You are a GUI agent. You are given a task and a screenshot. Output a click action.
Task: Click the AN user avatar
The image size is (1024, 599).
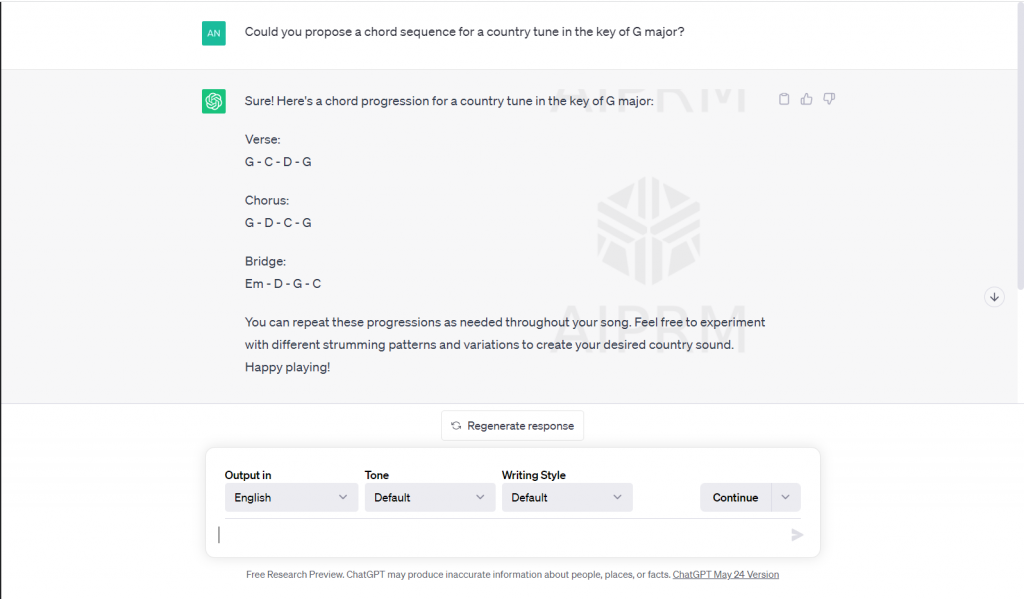(x=213, y=33)
